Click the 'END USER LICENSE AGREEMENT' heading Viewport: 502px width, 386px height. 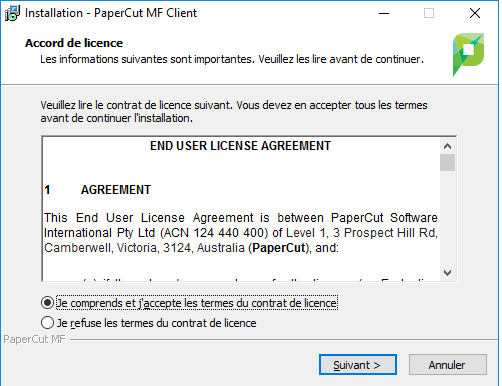pyautogui.click(x=240, y=146)
